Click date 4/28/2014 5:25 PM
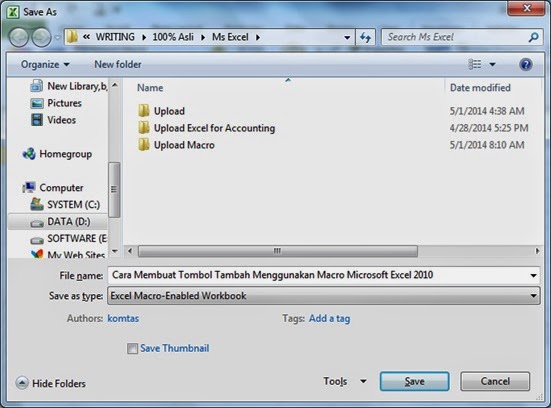Screen dimensions: 551x408 (x=489, y=128)
